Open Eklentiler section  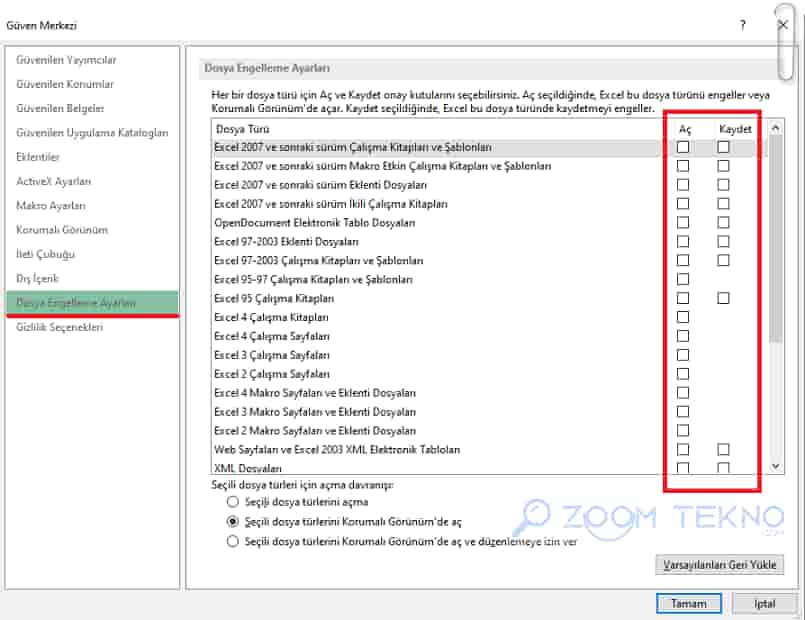(x=38, y=157)
